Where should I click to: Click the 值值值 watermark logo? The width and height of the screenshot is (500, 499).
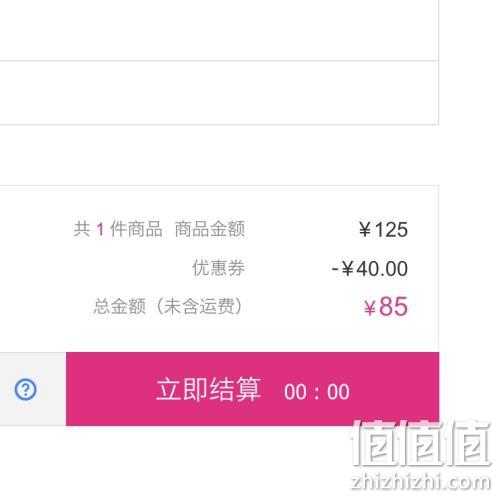[421, 443]
